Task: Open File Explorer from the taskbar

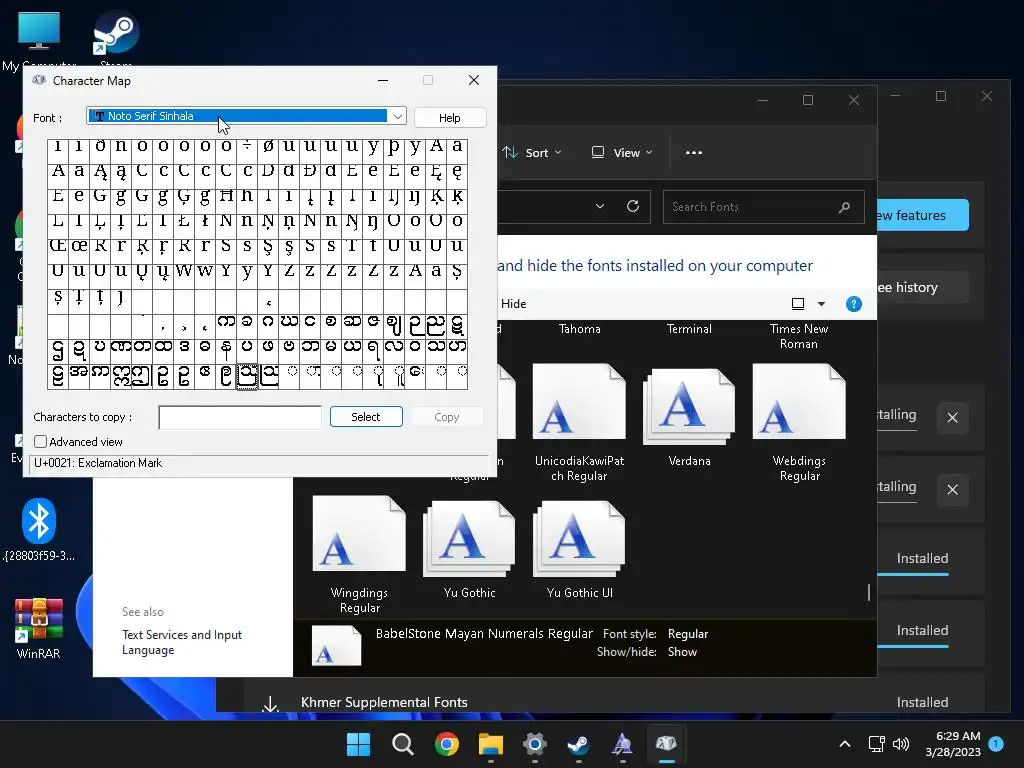Action: click(490, 744)
